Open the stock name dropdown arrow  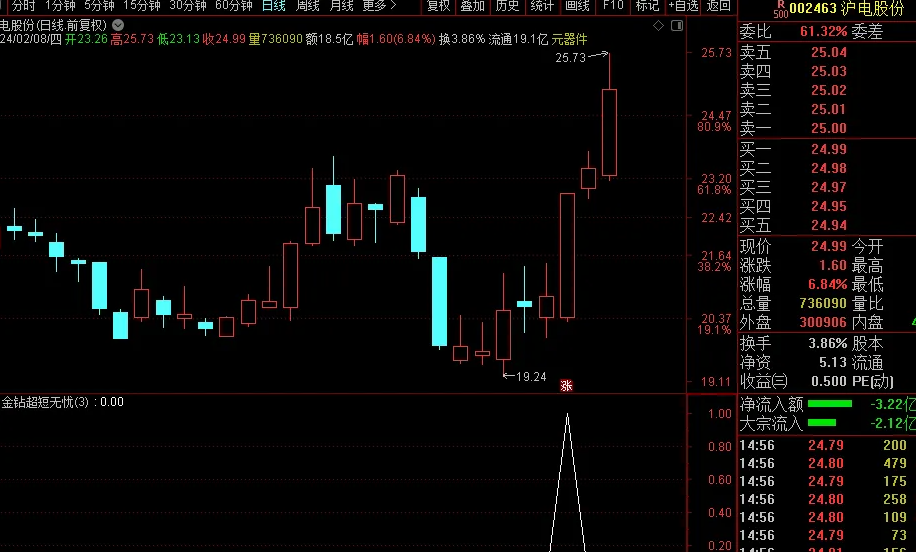(118, 25)
